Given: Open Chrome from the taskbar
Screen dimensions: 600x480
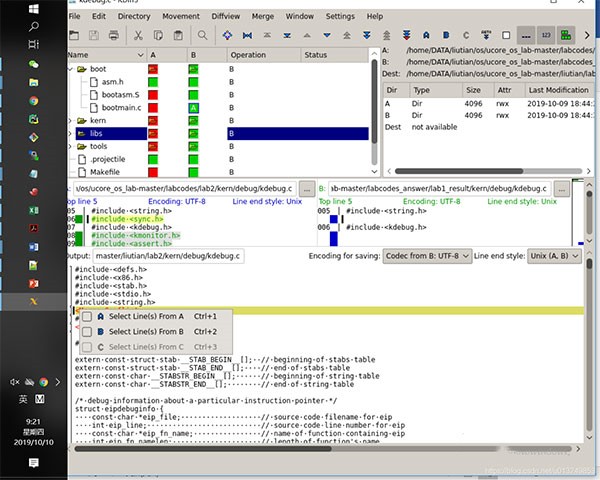Looking at the screenshot, I should coord(34,101).
